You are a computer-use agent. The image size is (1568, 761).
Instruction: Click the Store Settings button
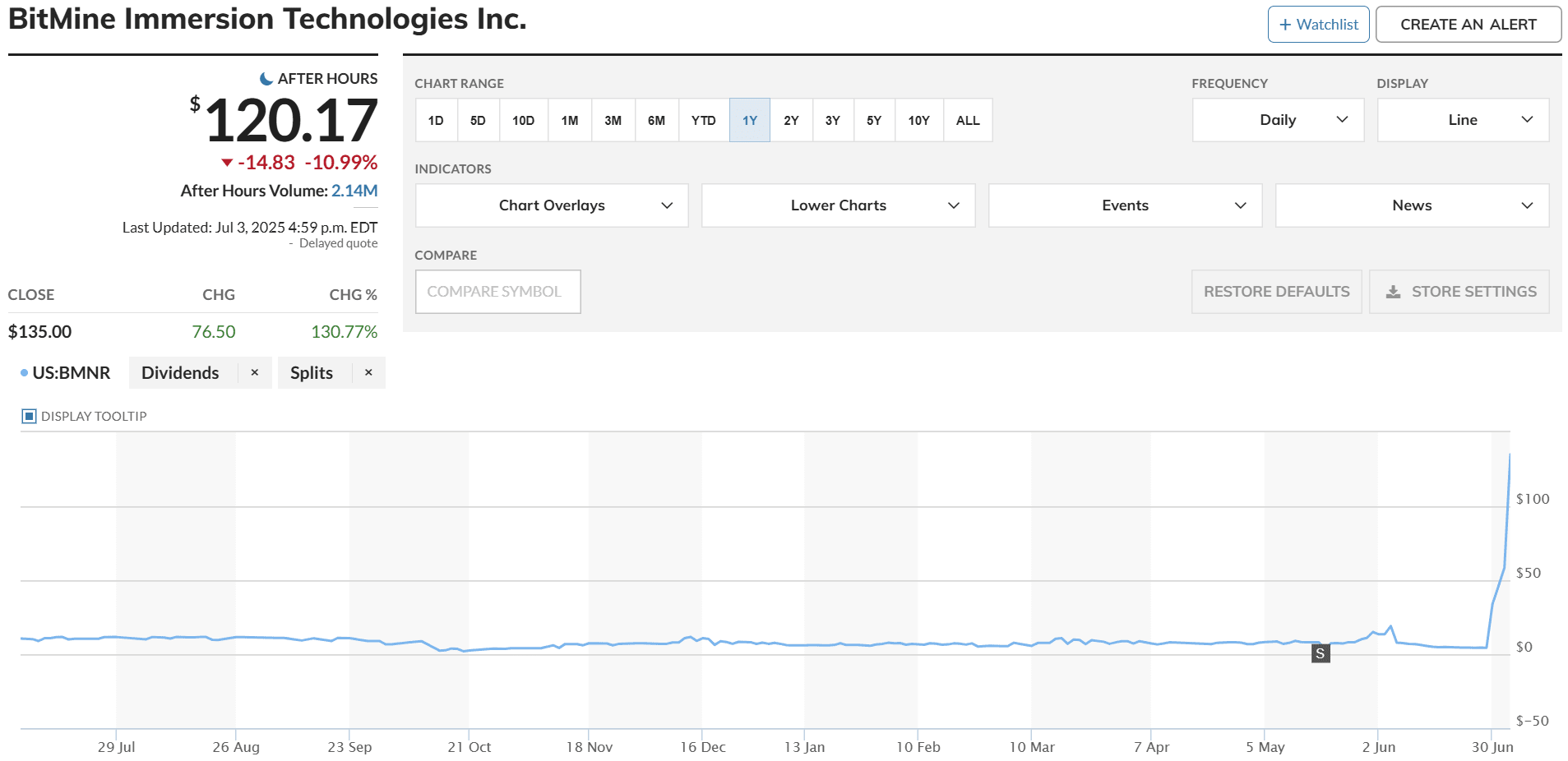click(1459, 292)
